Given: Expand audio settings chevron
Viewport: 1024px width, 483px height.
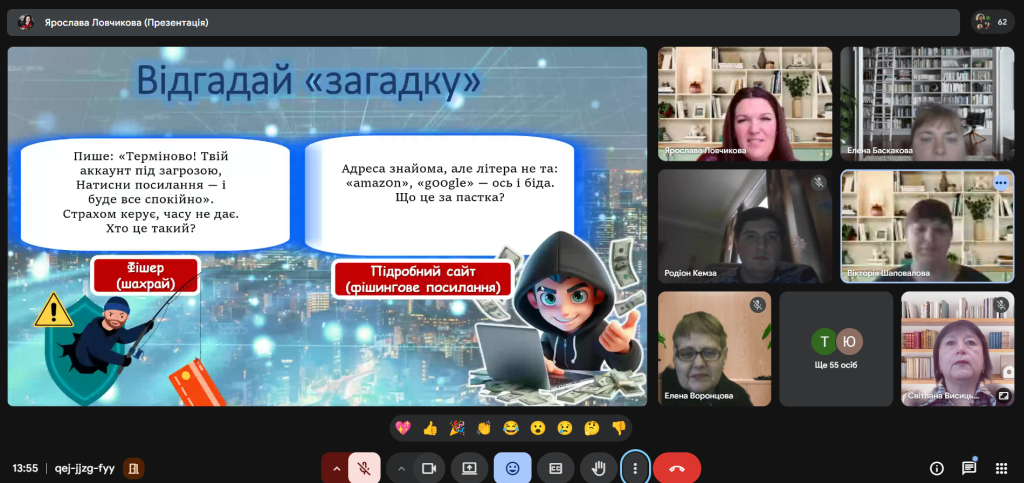Looking at the screenshot, I should (x=336, y=468).
